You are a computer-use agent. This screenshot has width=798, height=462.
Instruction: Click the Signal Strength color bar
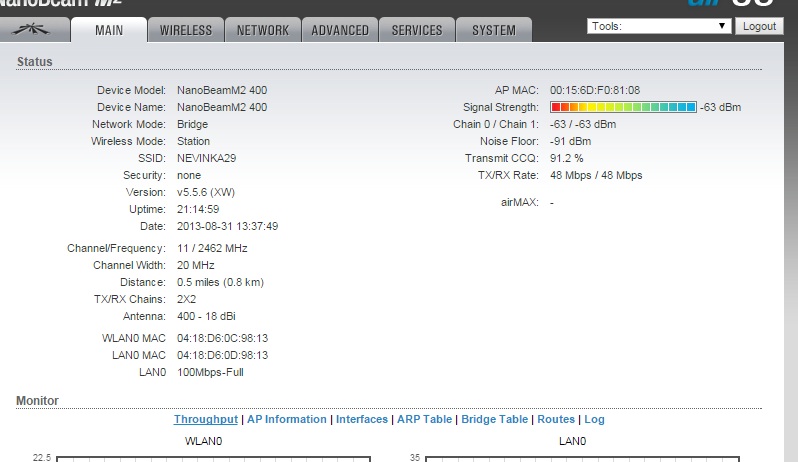[623, 107]
